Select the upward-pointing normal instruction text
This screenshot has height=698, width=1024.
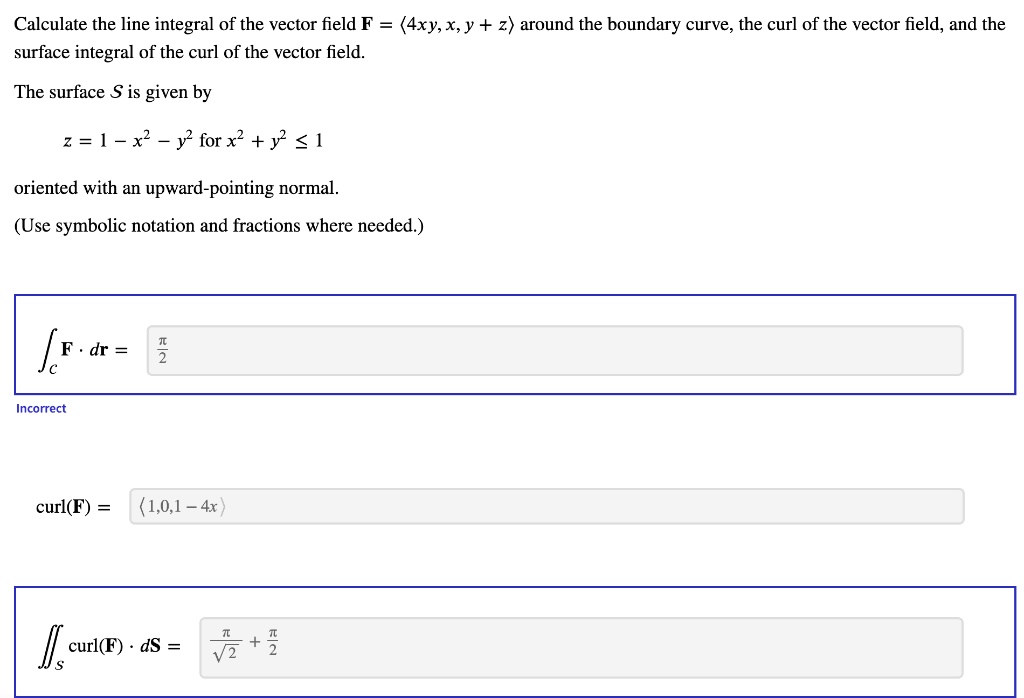click(175, 187)
